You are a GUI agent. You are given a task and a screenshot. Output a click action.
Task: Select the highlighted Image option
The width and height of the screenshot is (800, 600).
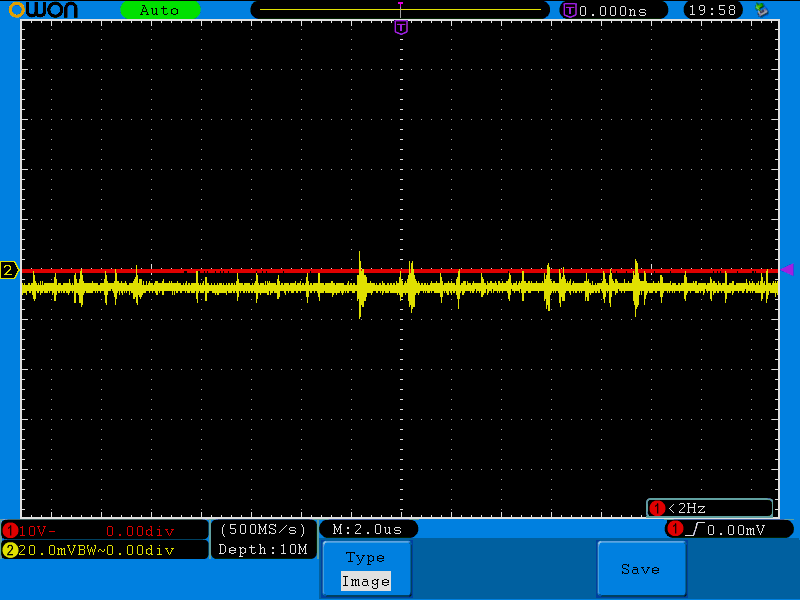click(365, 581)
